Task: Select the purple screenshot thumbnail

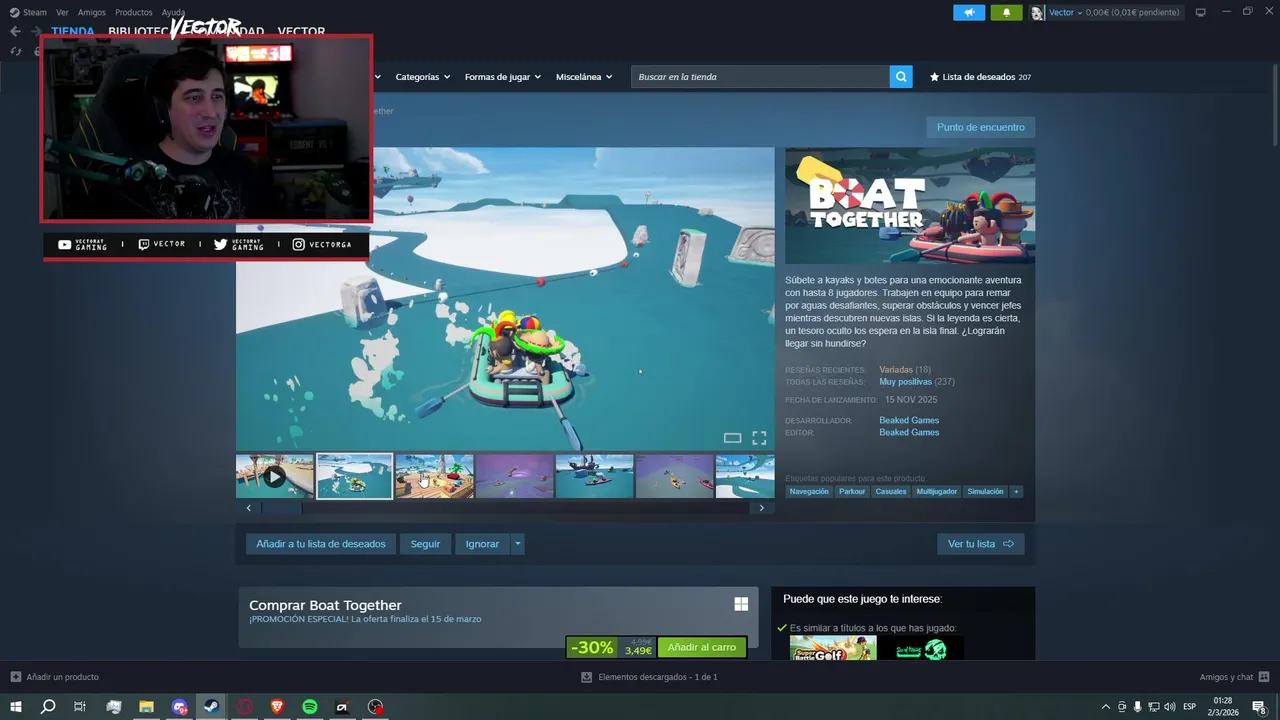Action: tap(514, 476)
